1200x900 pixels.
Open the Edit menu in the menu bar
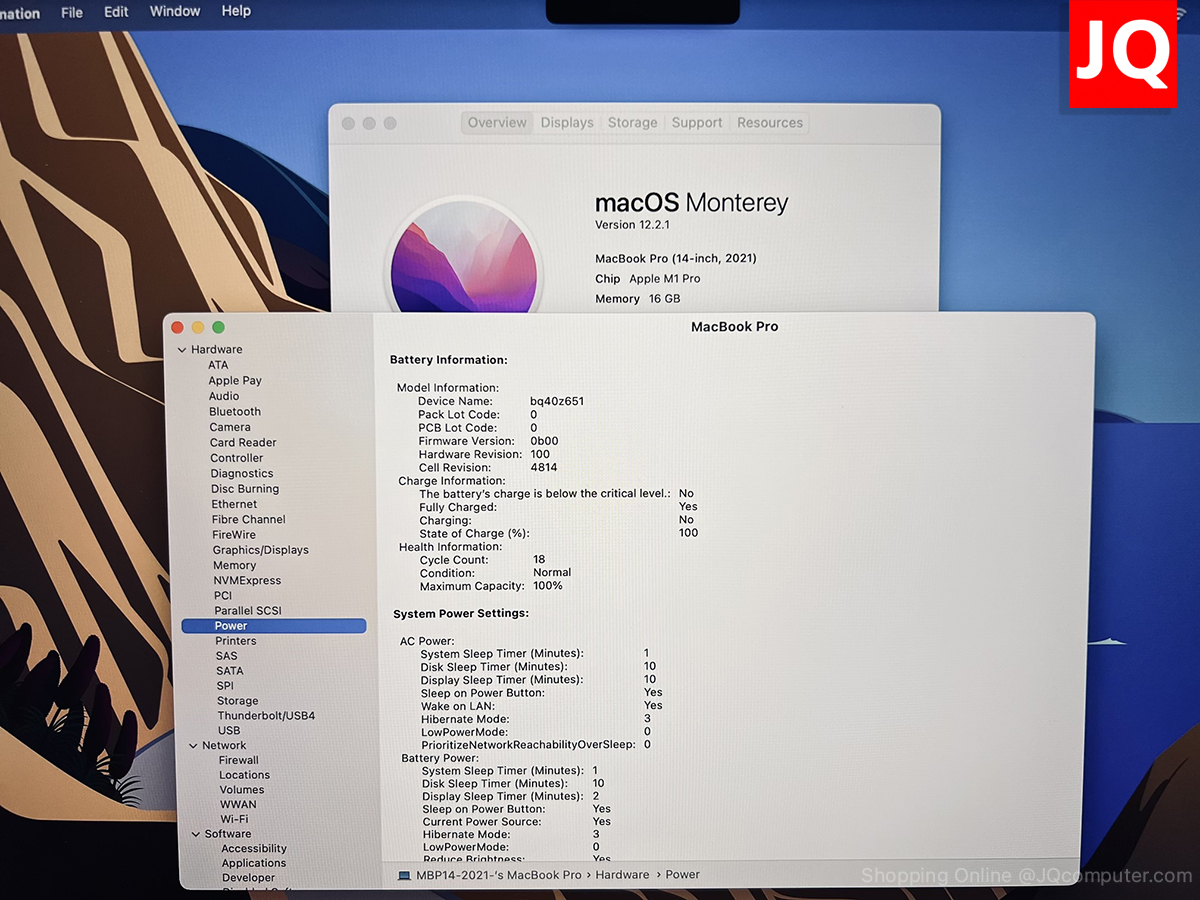pos(116,12)
